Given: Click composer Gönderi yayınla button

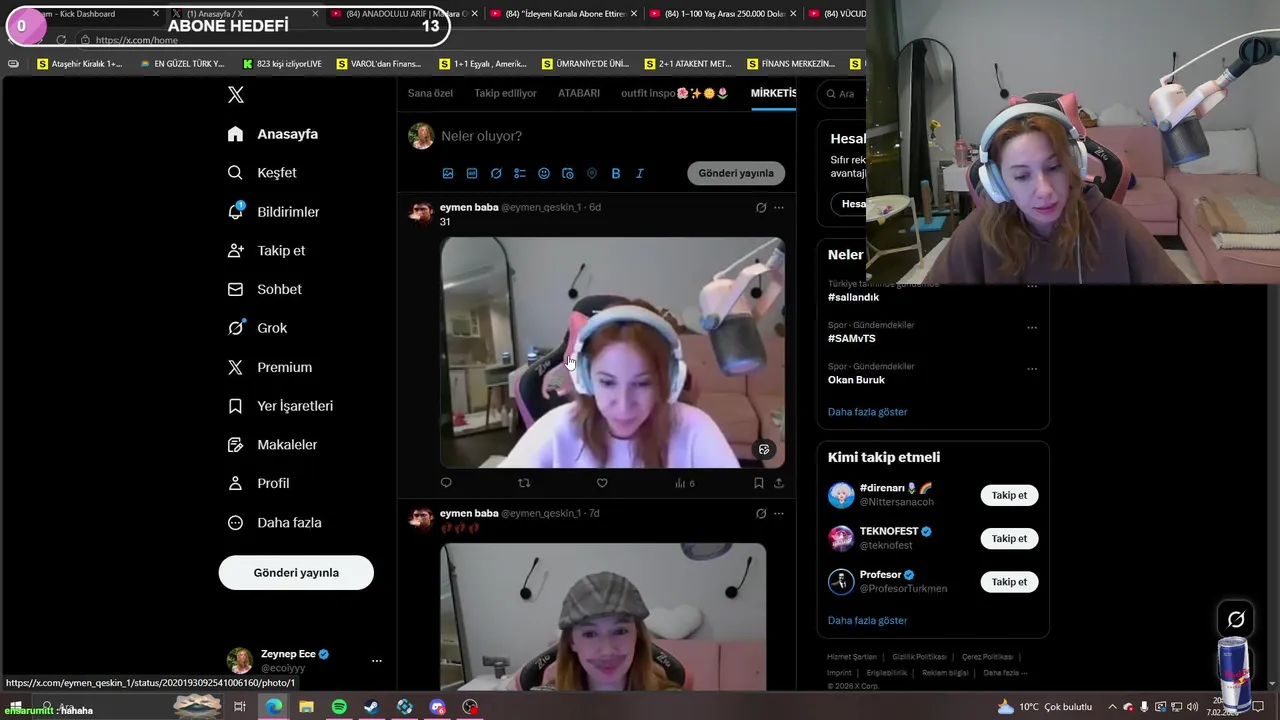Looking at the screenshot, I should click(736, 173).
